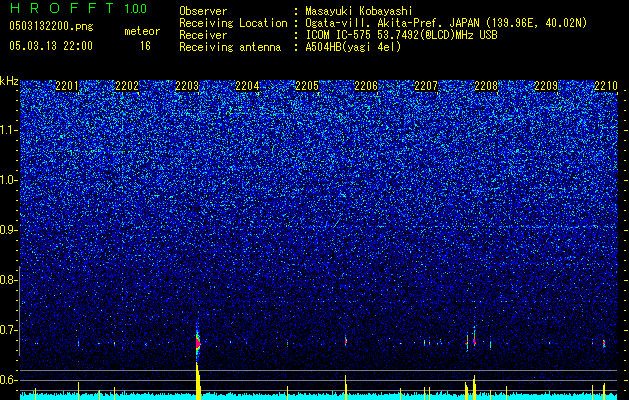The width and height of the screenshot is (629, 400).
Task: Click the 2210 time marker
Action: pos(606,86)
